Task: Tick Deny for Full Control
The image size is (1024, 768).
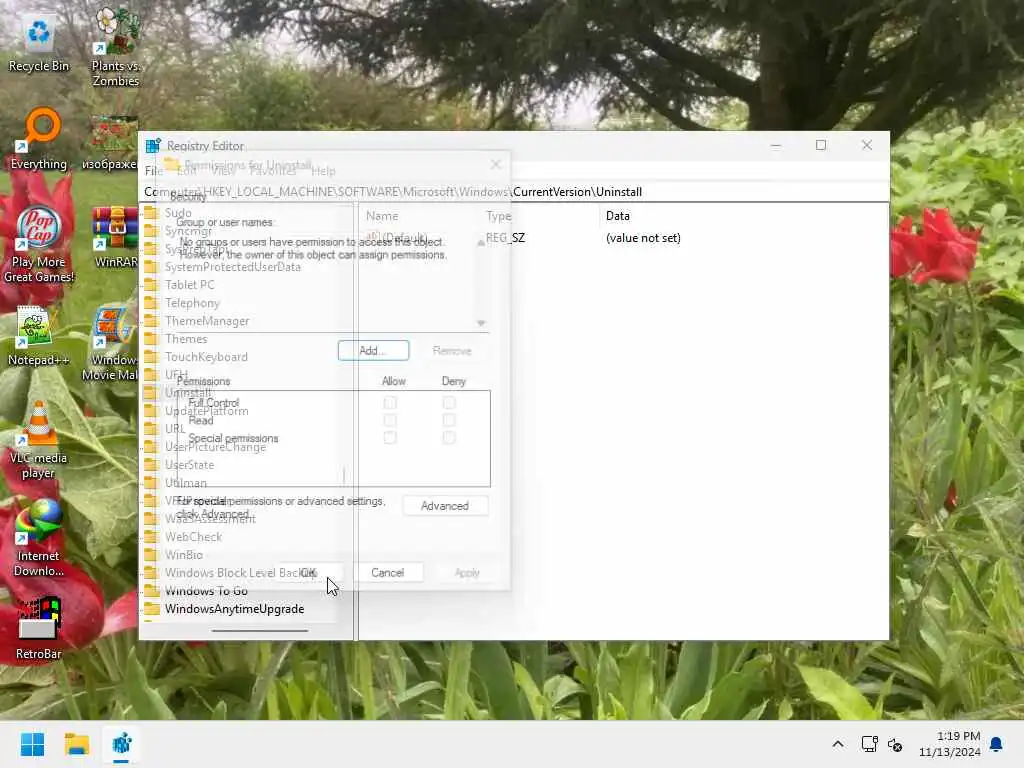Action: click(x=449, y=403)
